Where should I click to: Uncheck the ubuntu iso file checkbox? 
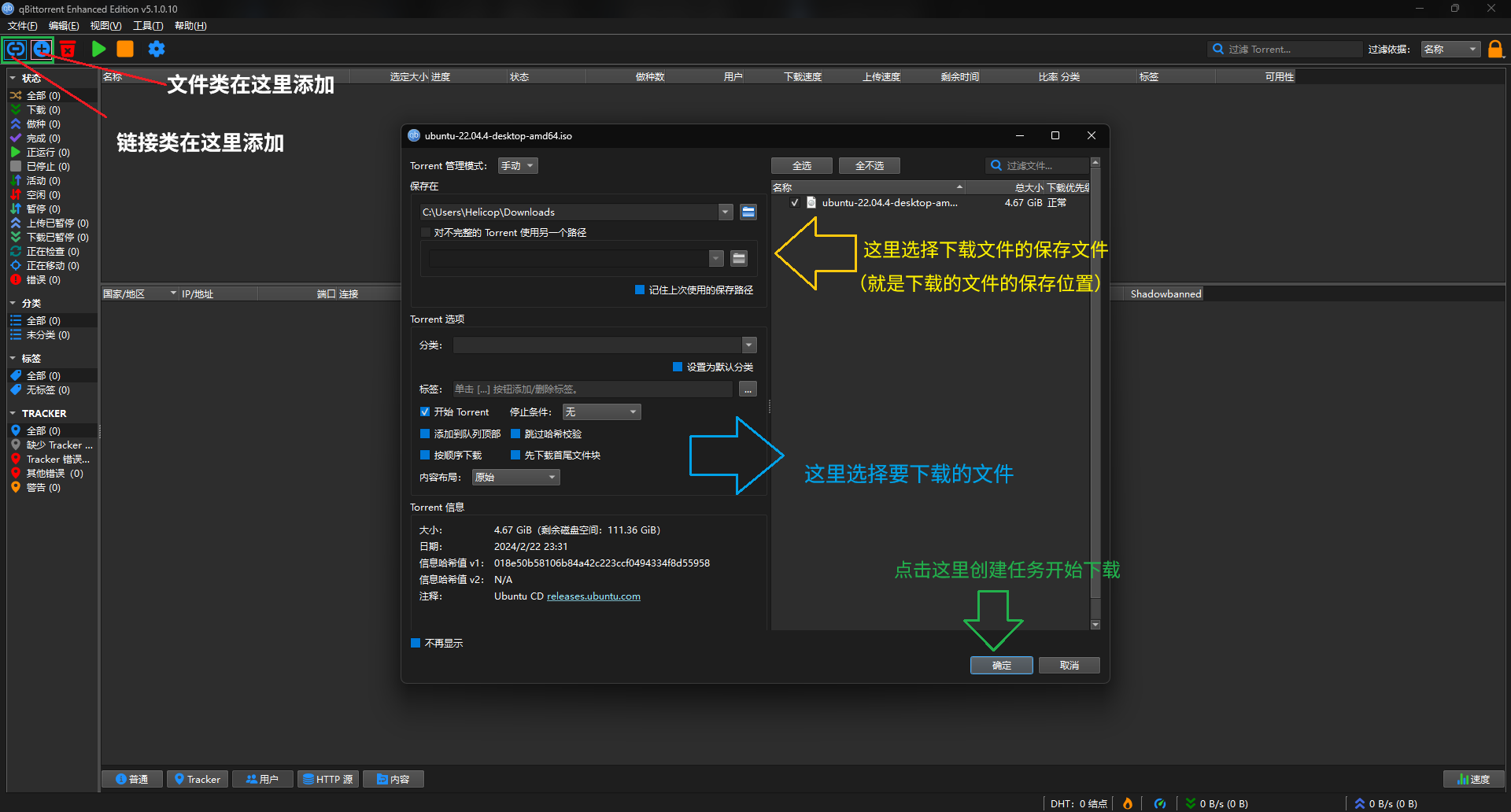[x=795, y=202]
